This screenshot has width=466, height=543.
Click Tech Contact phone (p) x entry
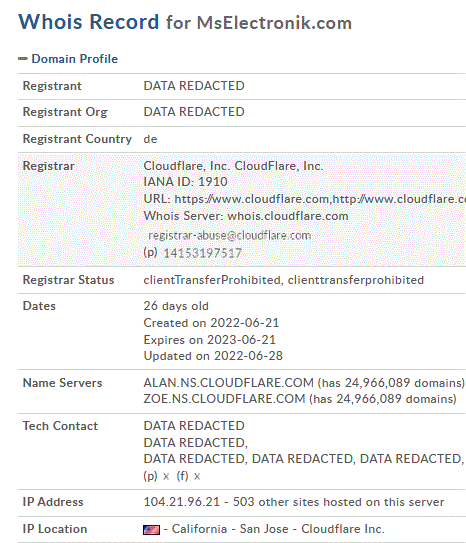point(156,477)
